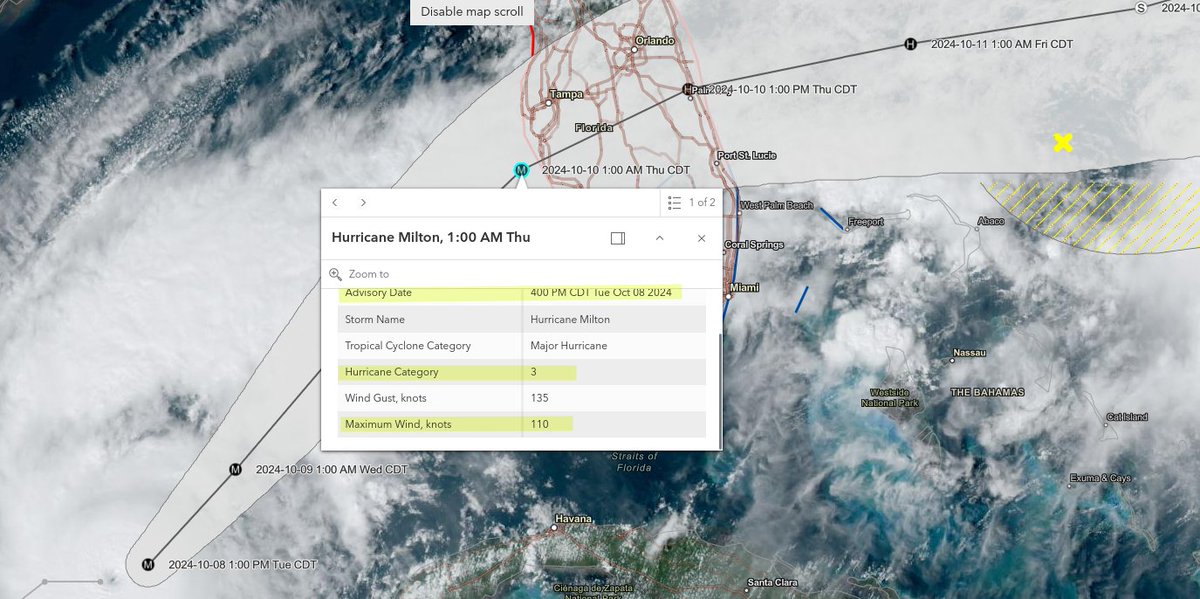Close the Hurricane Milton popup

[701, 238]
